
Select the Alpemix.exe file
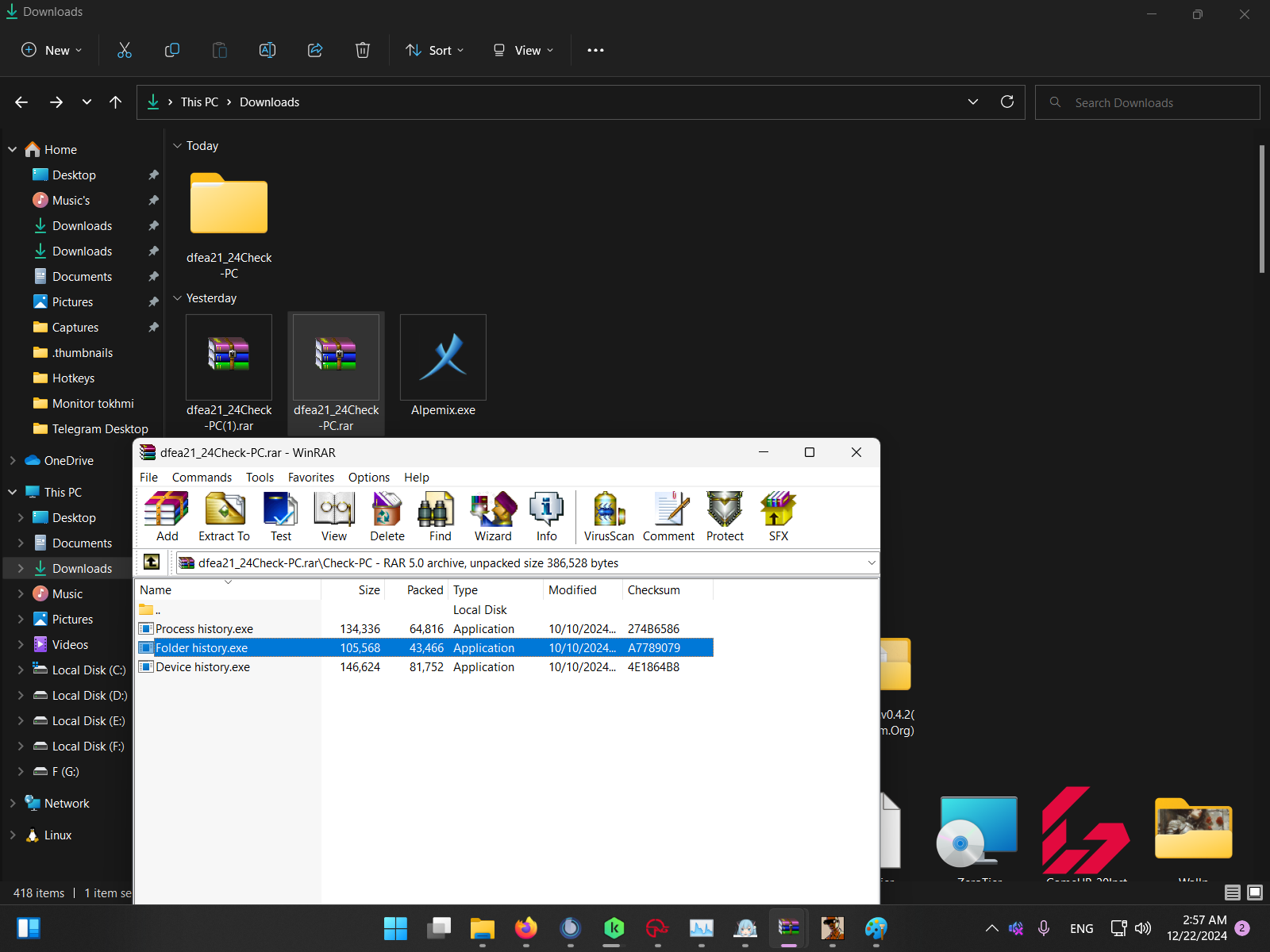tap(443, 367)
